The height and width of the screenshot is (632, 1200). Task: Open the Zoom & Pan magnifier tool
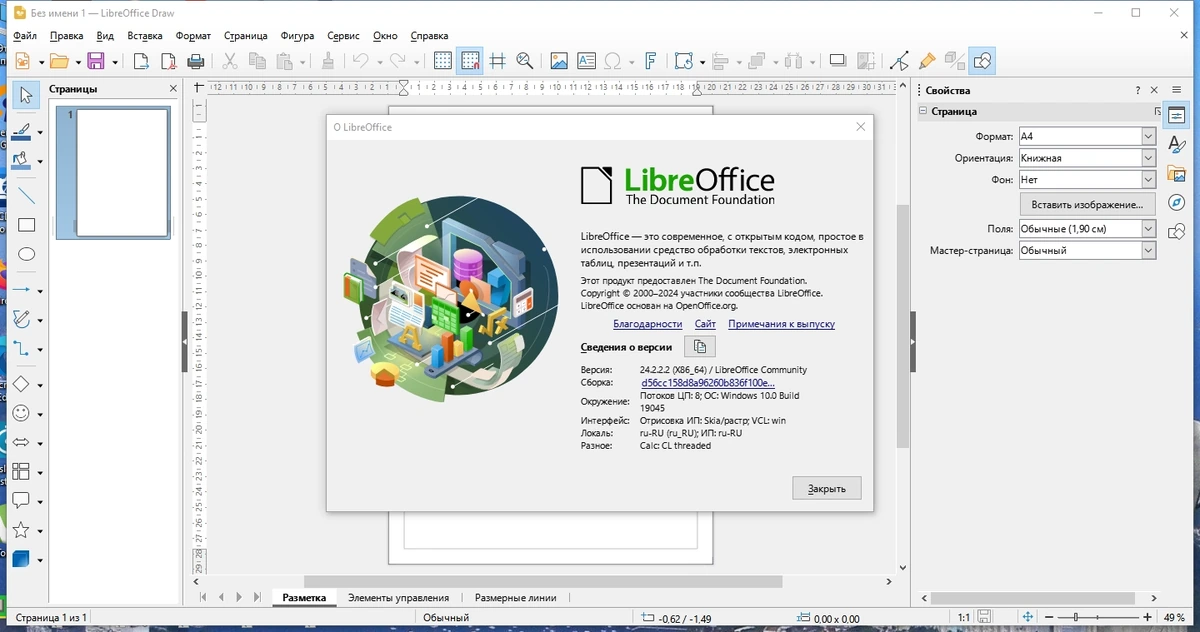tap(525, 61)
